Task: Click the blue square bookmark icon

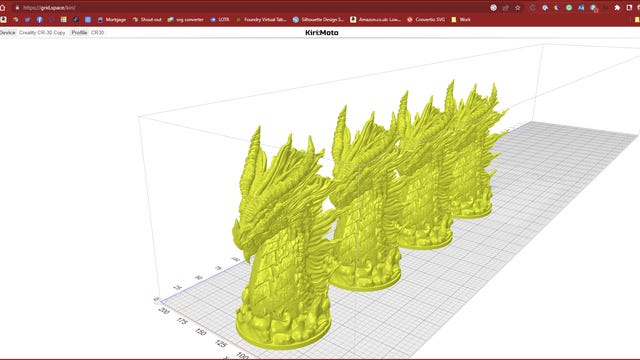Action: coord(88,20)
